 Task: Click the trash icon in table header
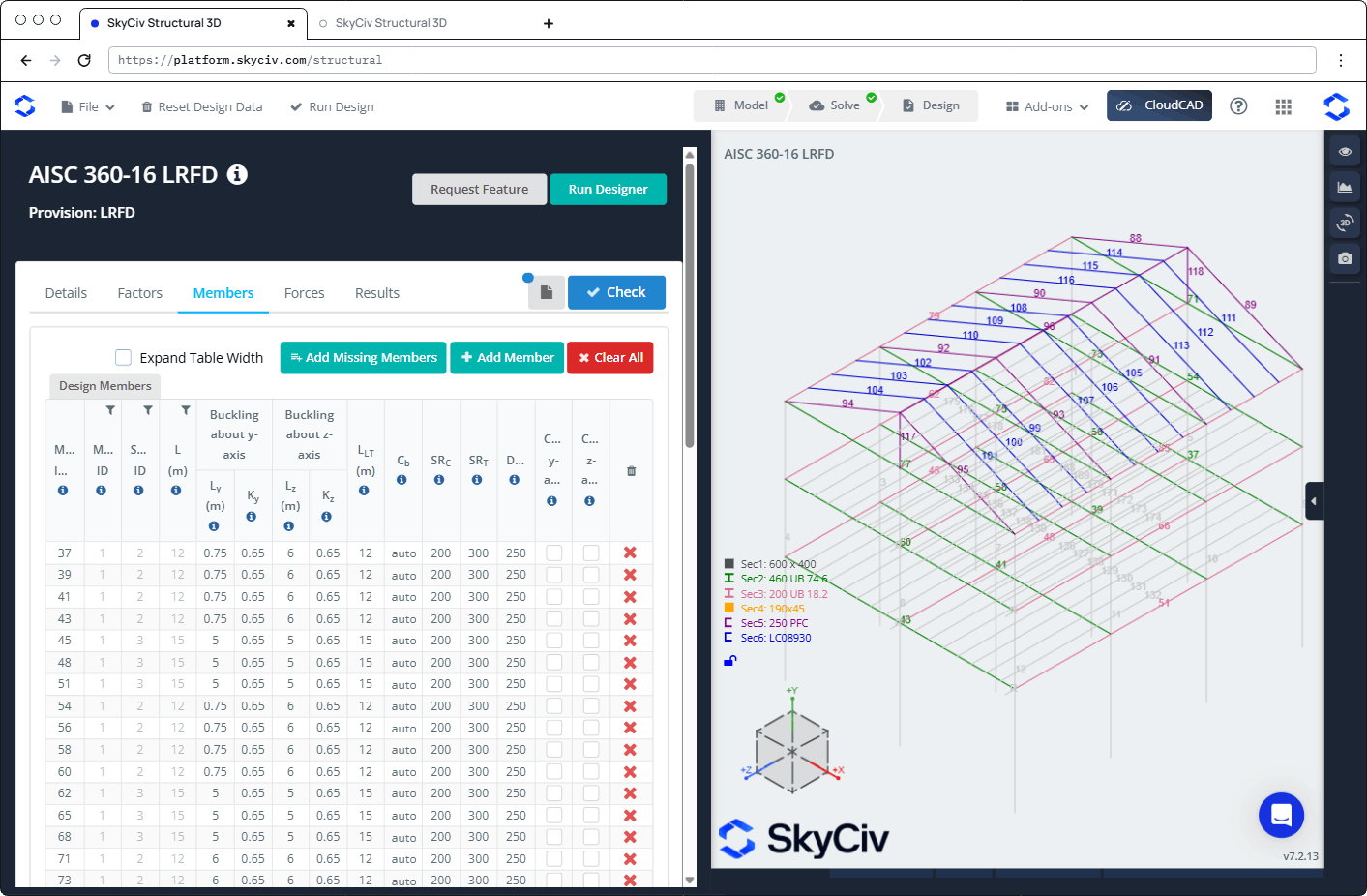click(x=631, y=471)
